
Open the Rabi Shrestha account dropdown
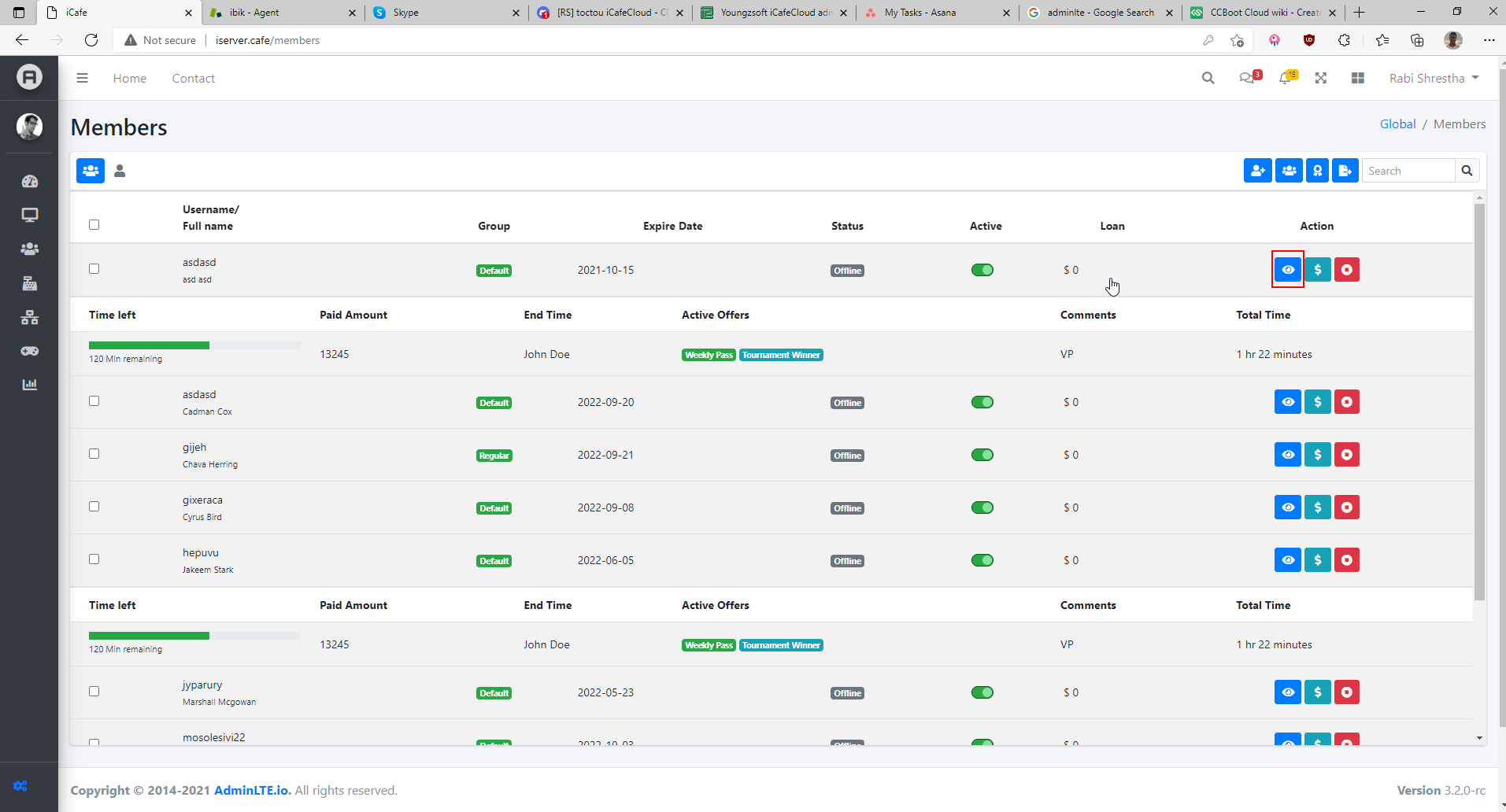click(x=1433, y=78)
